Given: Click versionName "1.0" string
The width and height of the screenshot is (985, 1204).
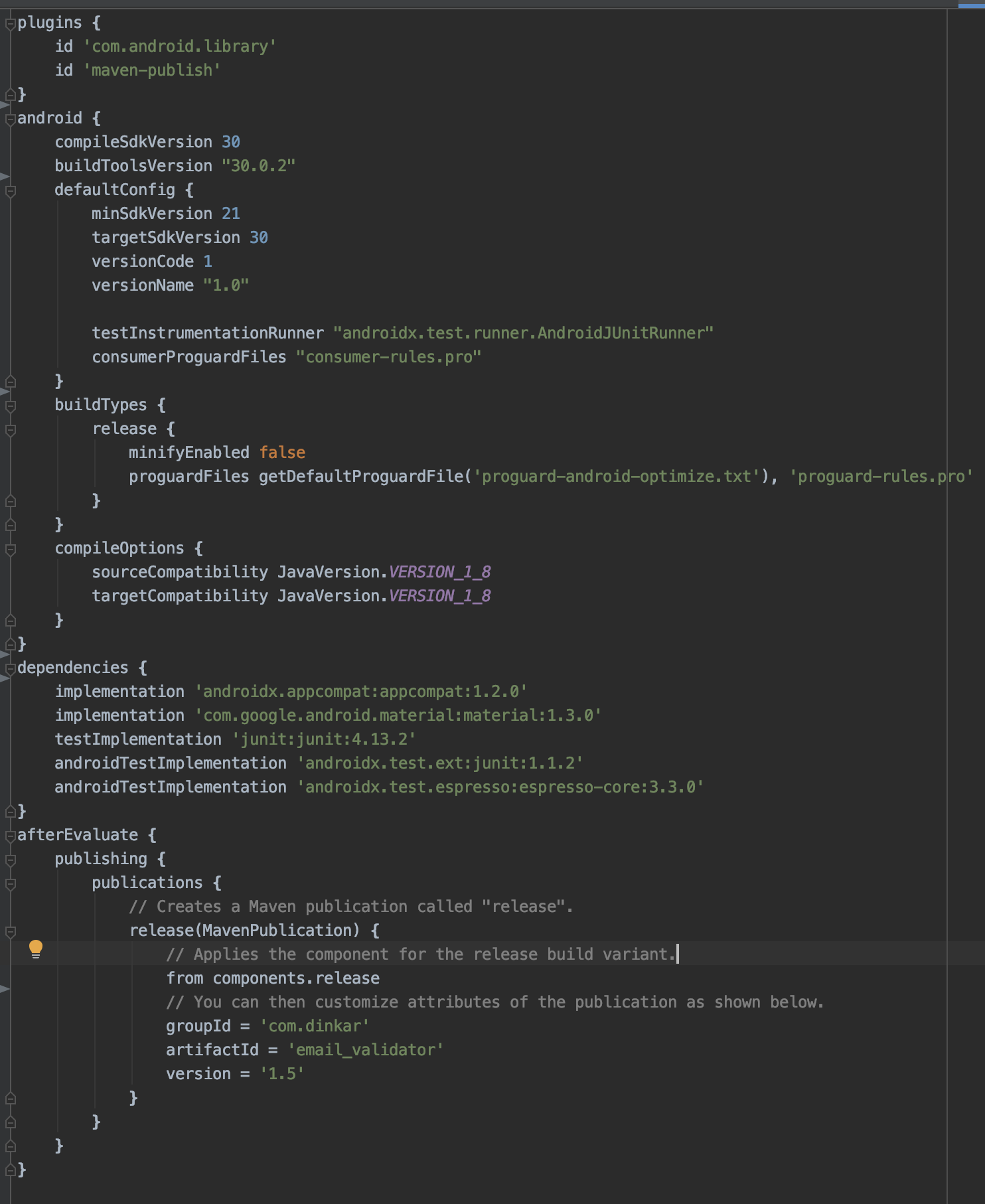Looking at the screenshot, I should pyautogui.click(x=226, y=285).
